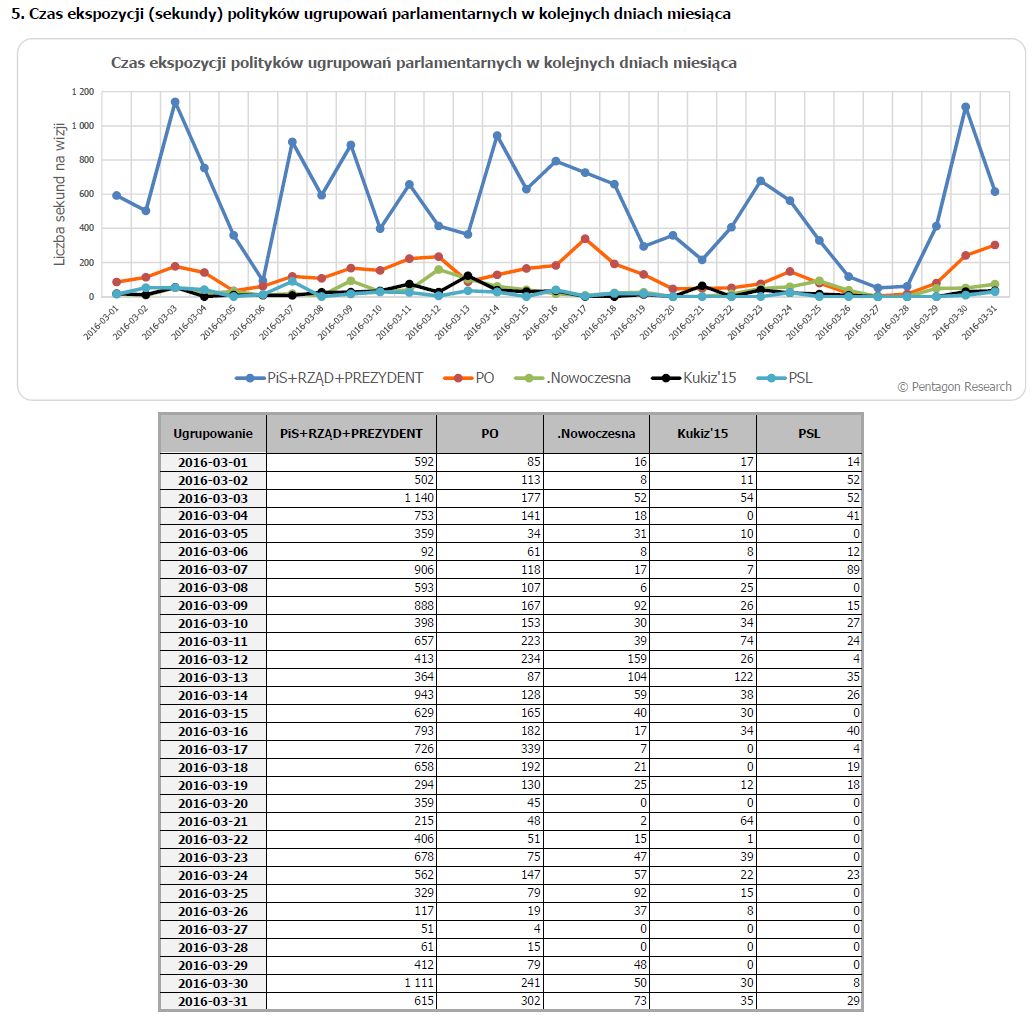Image resolution: width=1034 pixels, height=1025 pixels.
Task: Click the Pentagon Research copyright label
Action: click(x=954, y=387)
